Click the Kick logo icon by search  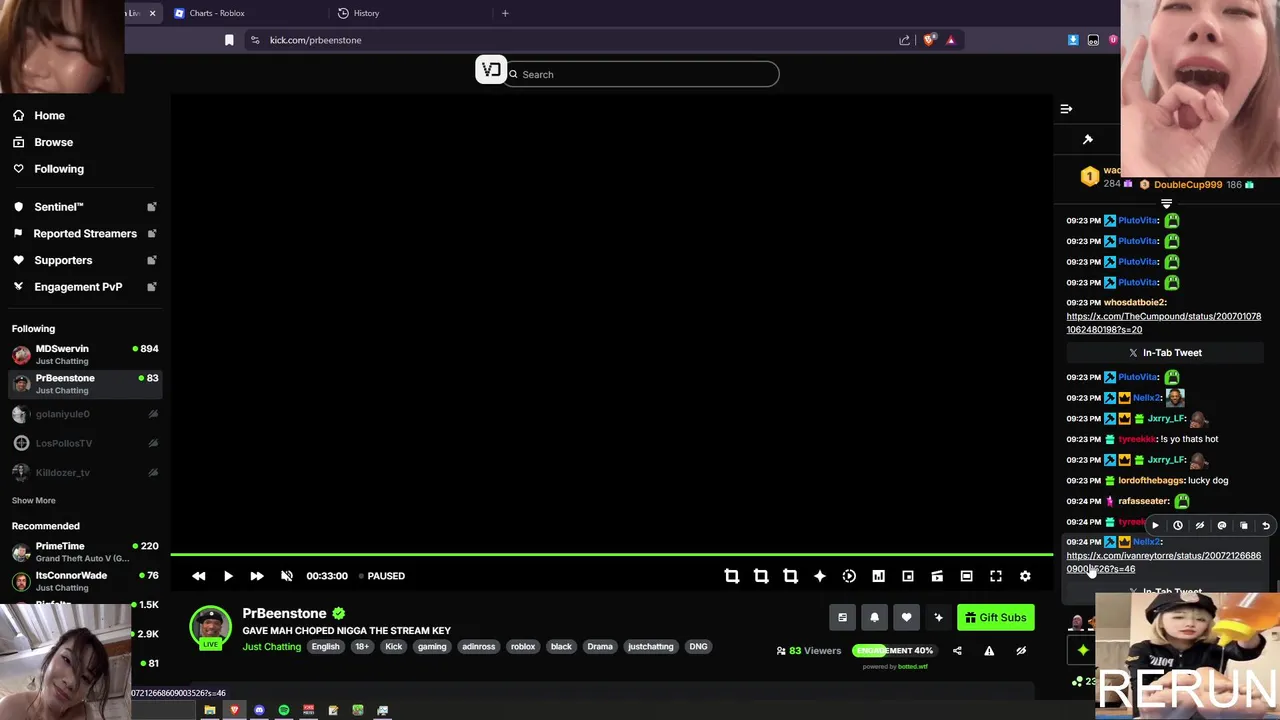point(491,70)
